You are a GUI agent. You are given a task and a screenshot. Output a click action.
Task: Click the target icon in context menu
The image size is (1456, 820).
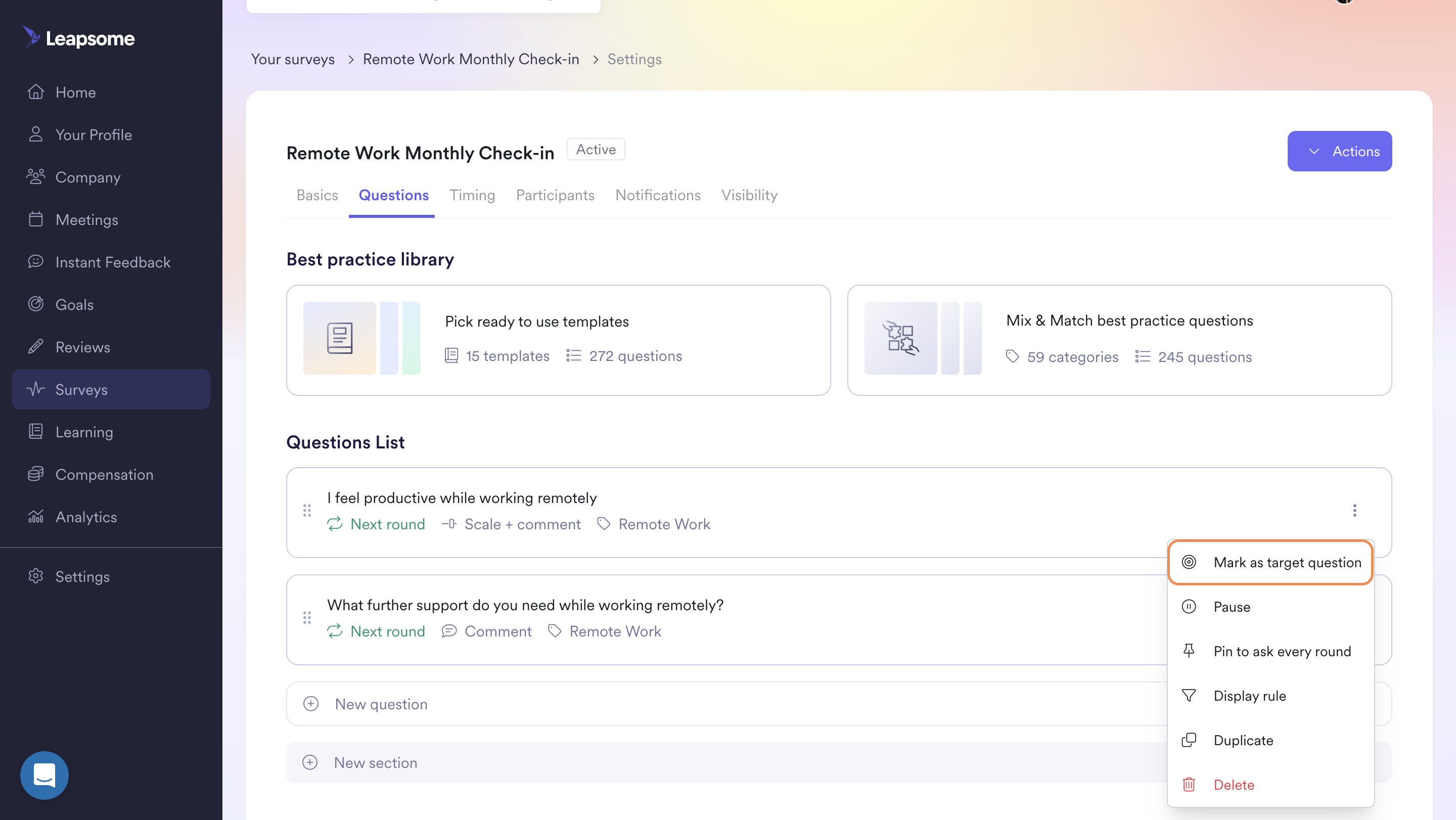pyautogui.click(x=1189, y=562)
